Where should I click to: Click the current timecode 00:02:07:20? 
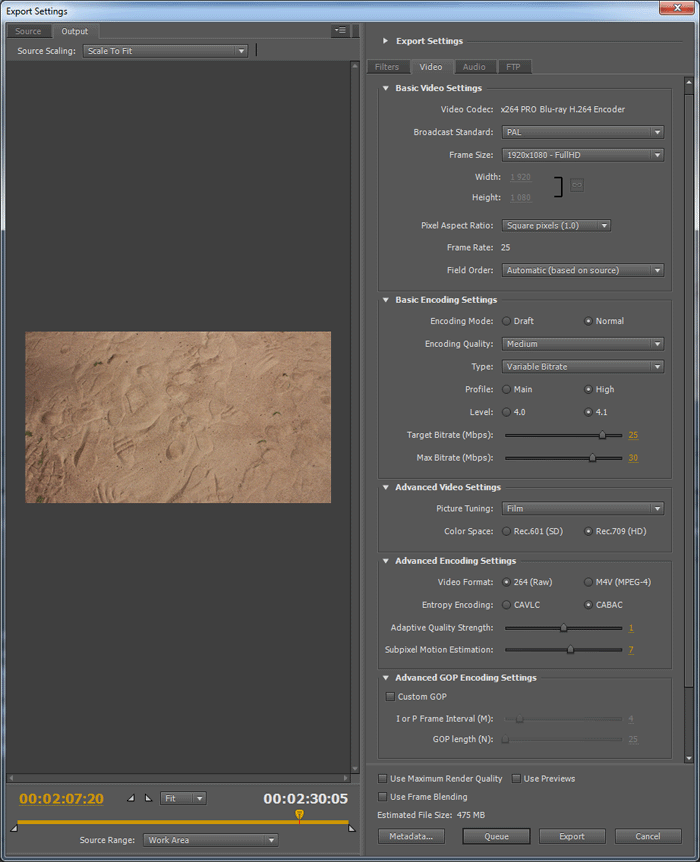coord(62,798)
